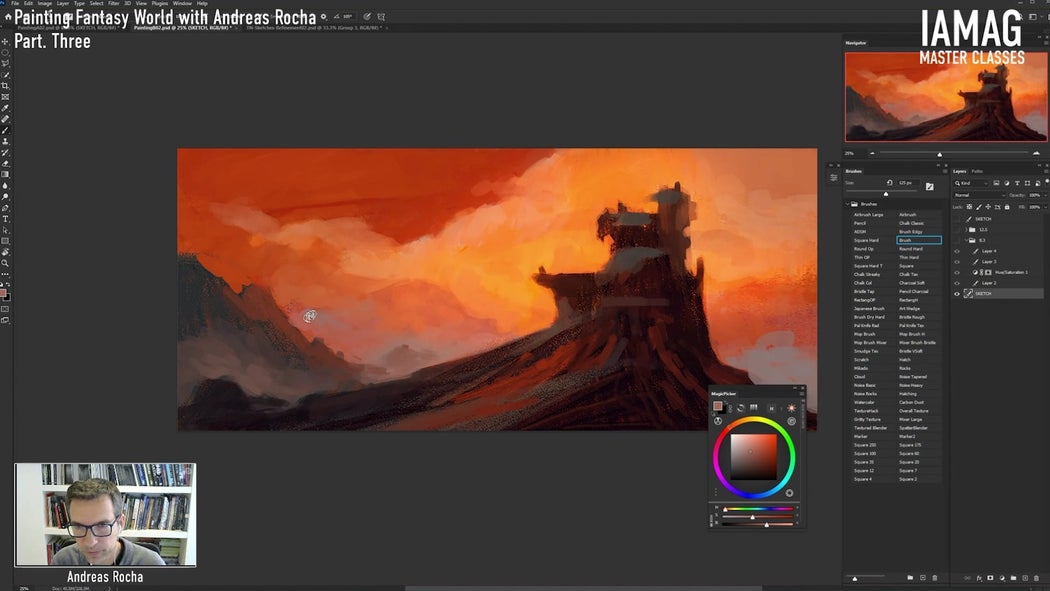Hide the bottom SKETCH layer
This screenshot has width=1050, height=591.
click(957, 292)
